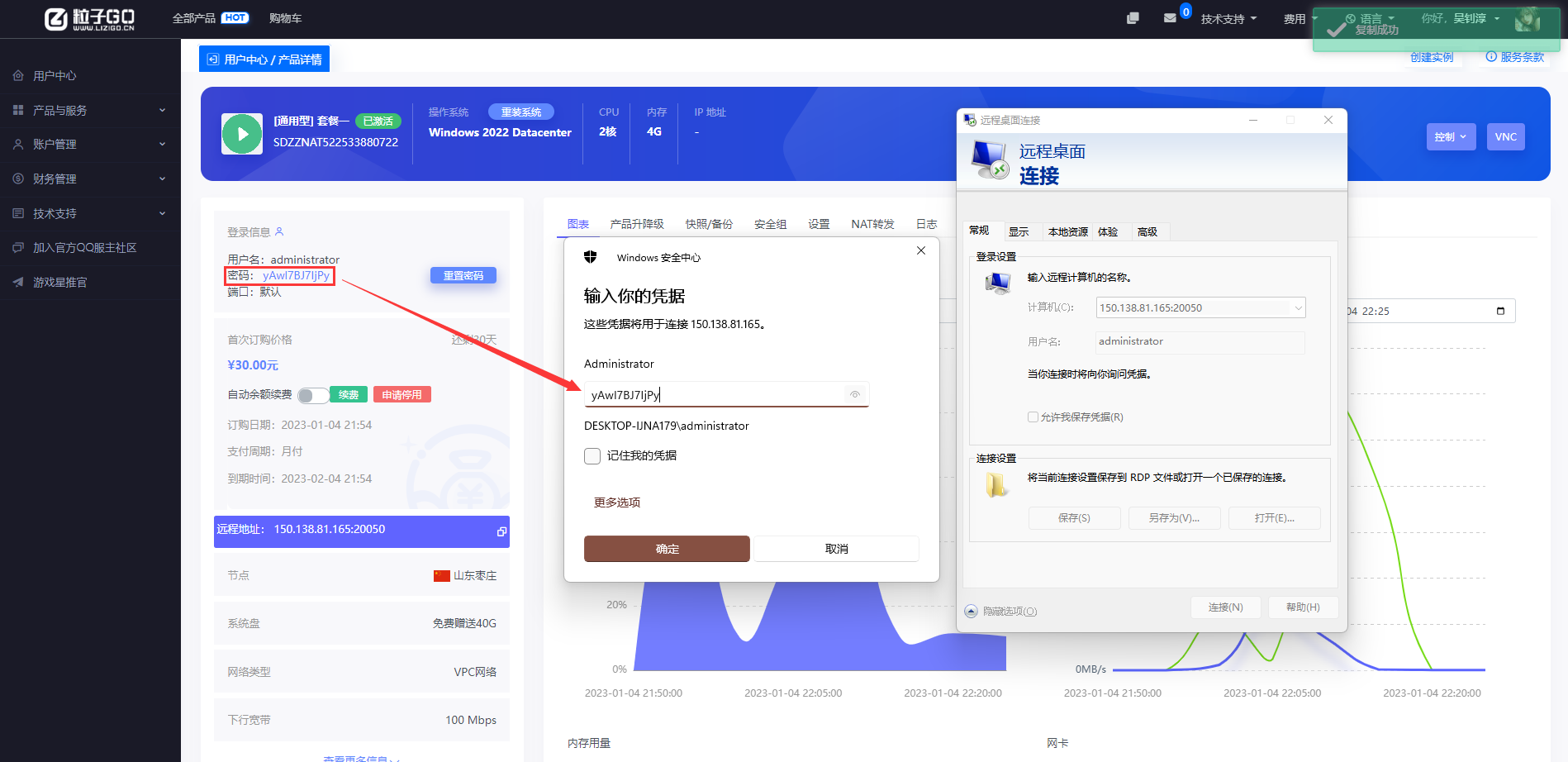Click the VNC button

tap(1506, 137)
